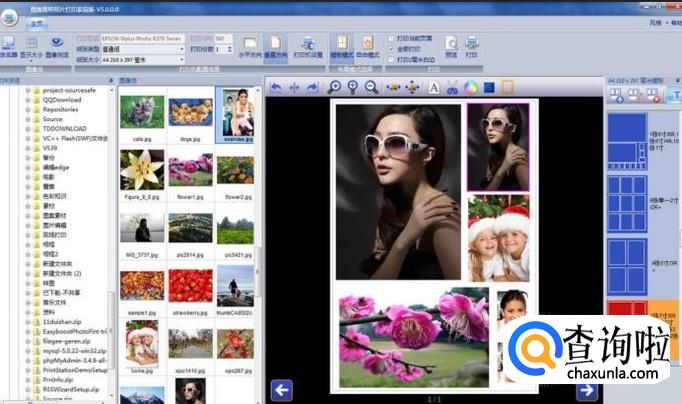The image size is (682, 404).
Task: Go to next page with right arrow
Action: 587,389
